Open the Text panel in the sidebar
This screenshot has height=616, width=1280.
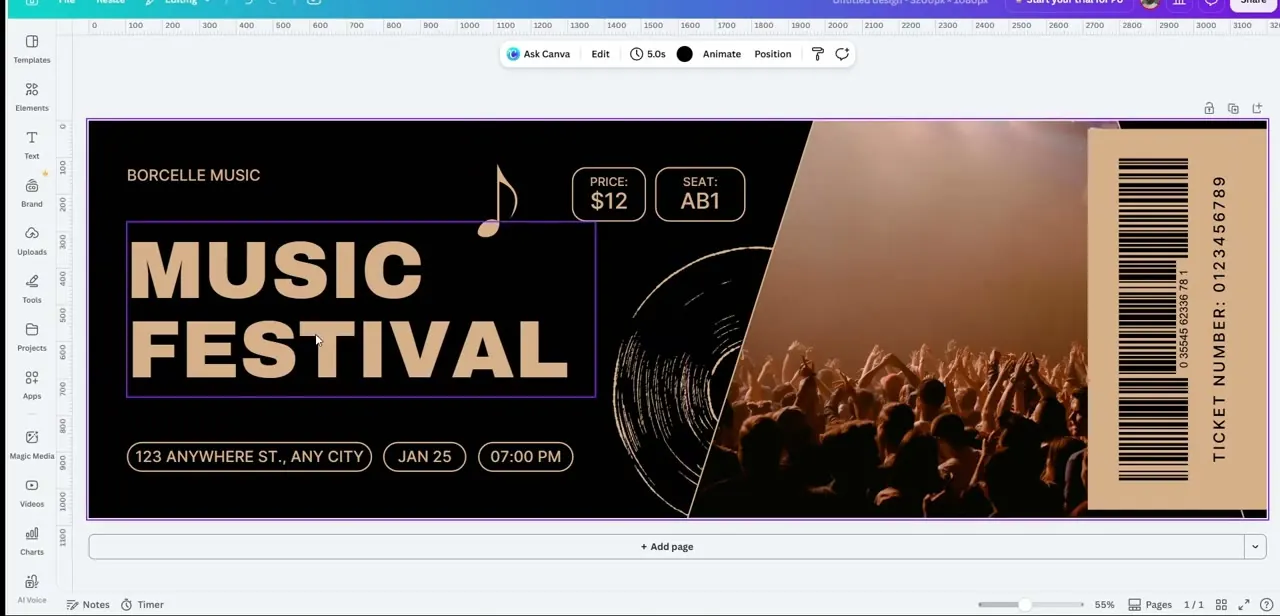[32, 145]
